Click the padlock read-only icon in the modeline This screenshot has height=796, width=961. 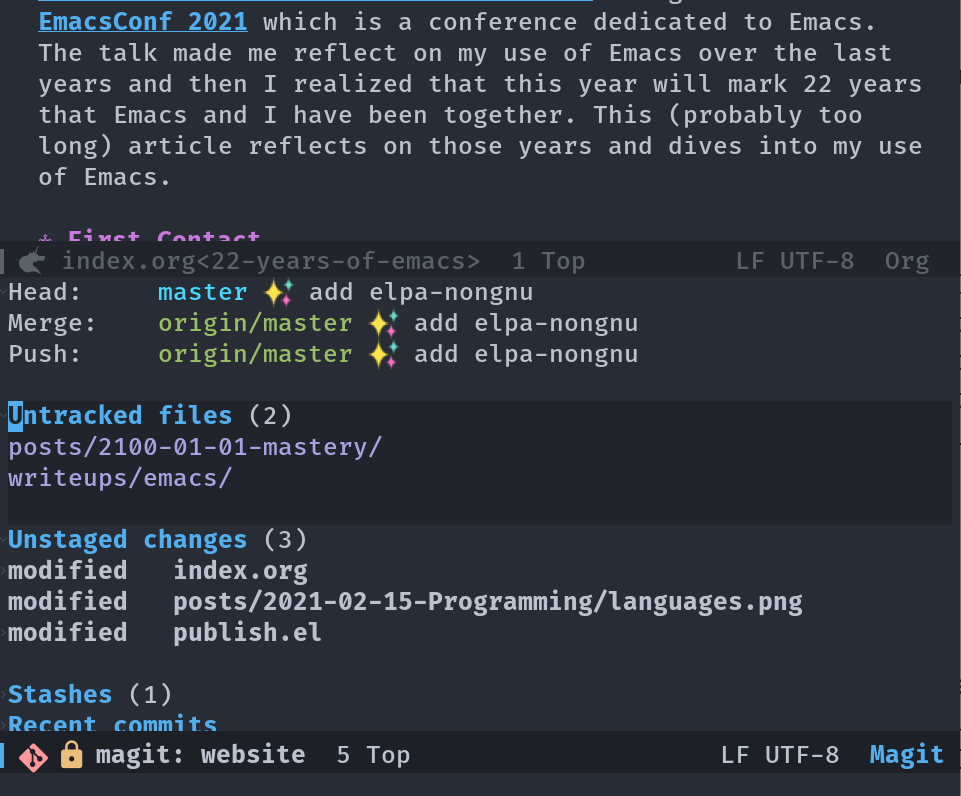click(x=72, y=754)
